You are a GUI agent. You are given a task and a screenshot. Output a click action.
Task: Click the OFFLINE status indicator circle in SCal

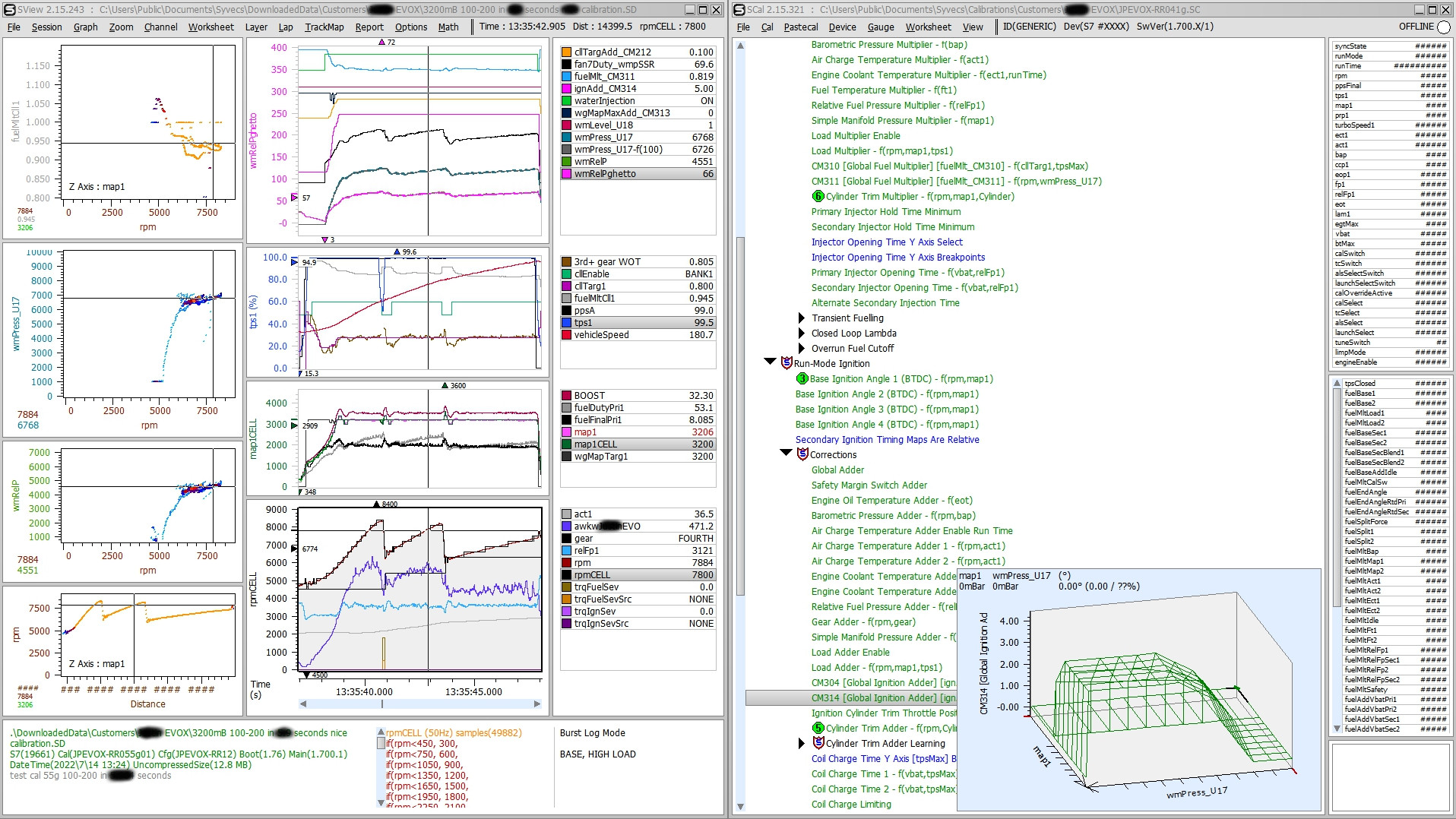point(1442,25)
